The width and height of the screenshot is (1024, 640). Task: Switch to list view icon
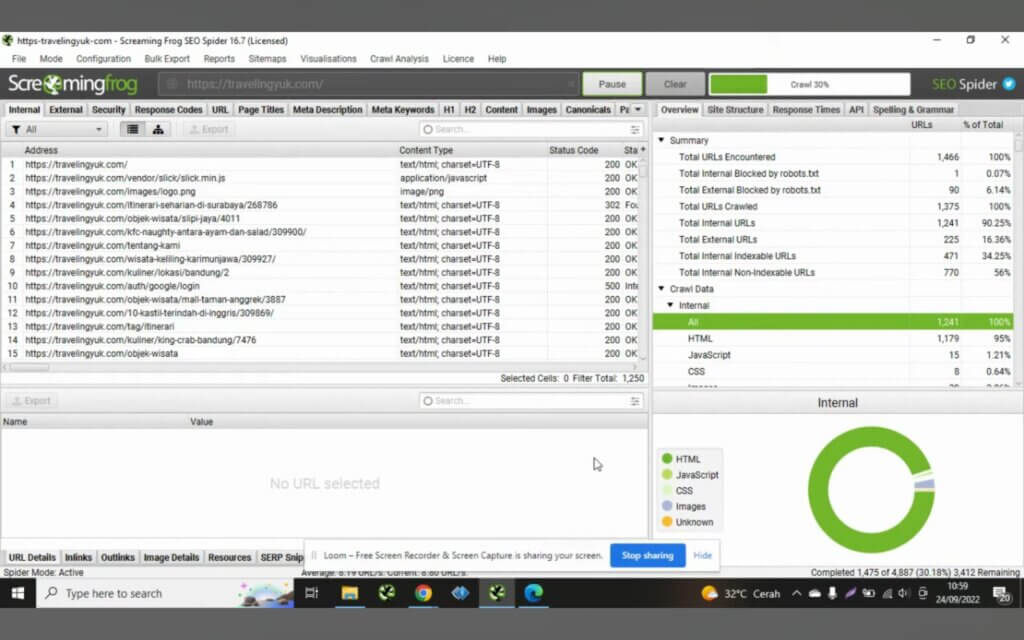tap(133, 129)
